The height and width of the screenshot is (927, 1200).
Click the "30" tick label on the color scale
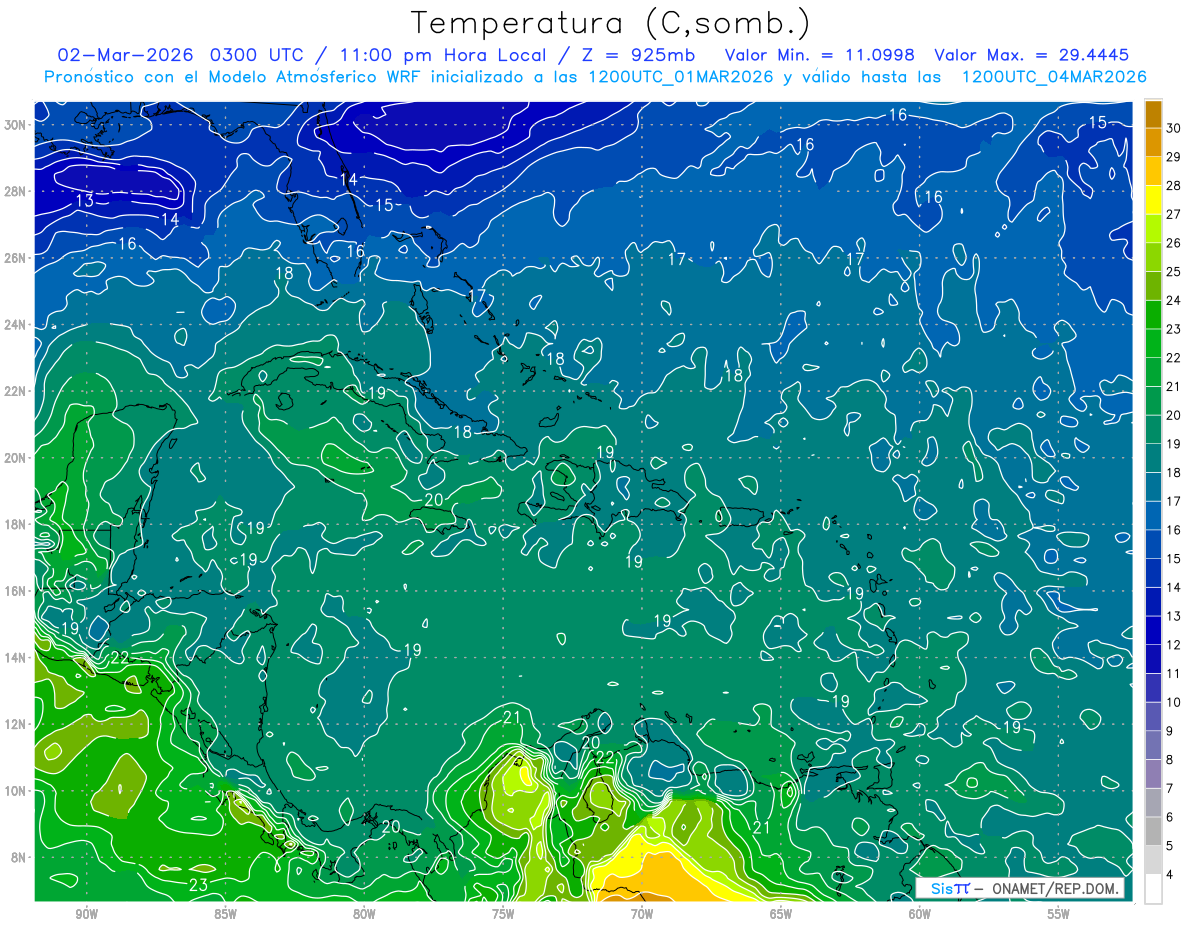click(1174, 127)
